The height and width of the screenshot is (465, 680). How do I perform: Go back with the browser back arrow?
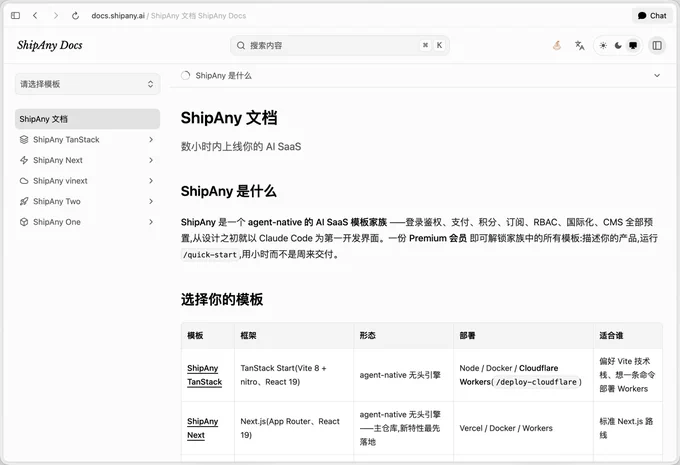coord(35,16)
